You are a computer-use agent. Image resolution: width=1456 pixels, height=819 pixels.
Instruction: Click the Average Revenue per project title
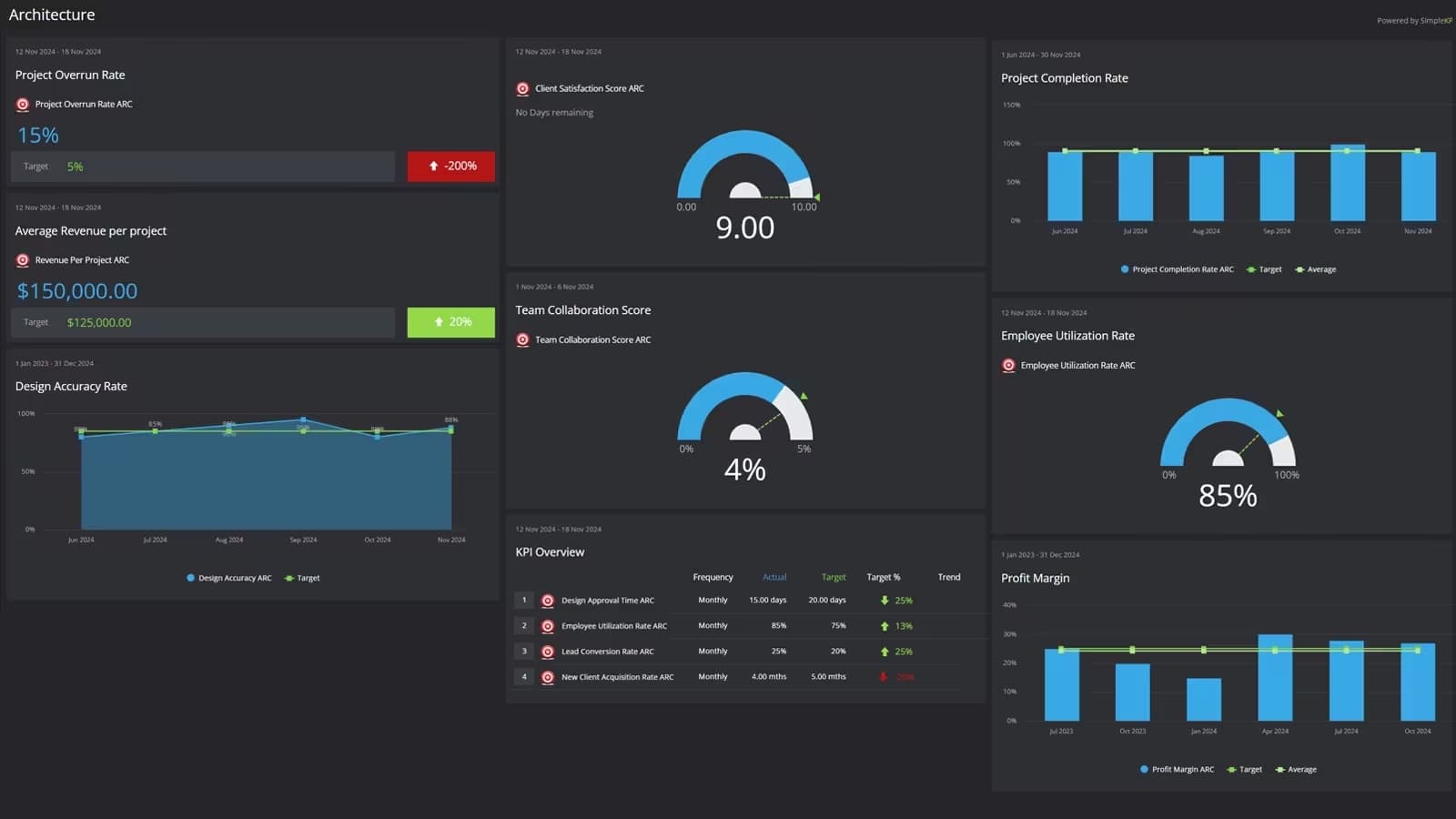point(91,231)
